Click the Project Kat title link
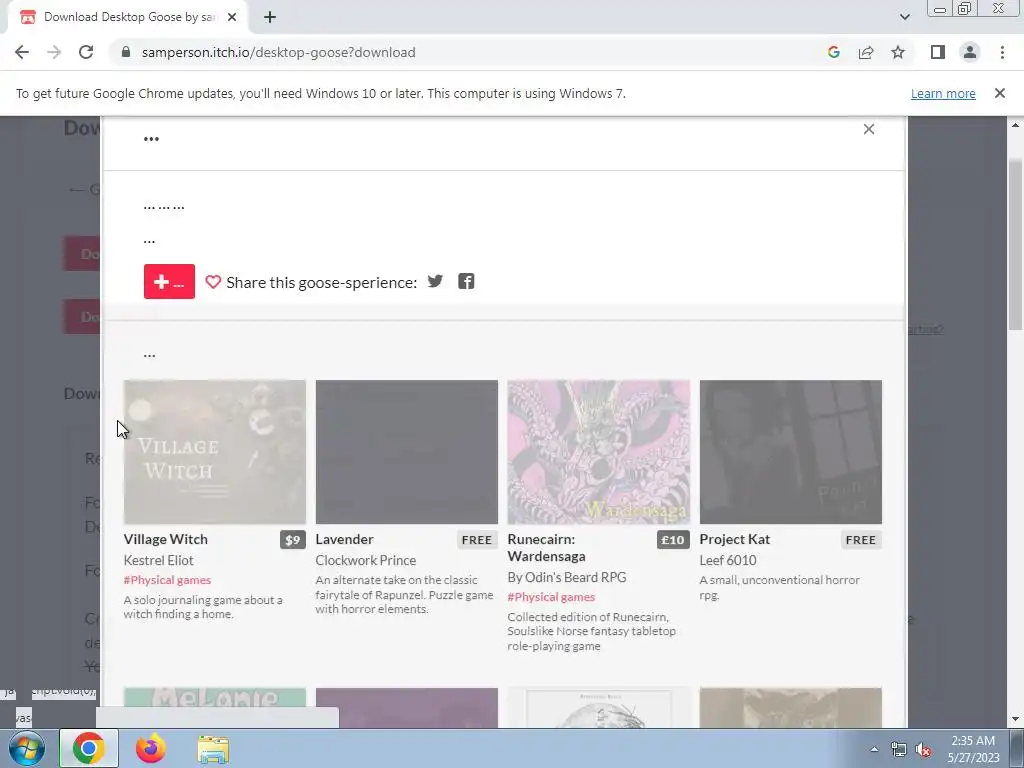Screen dimensions: 1024x768 (x=735, y=539)
